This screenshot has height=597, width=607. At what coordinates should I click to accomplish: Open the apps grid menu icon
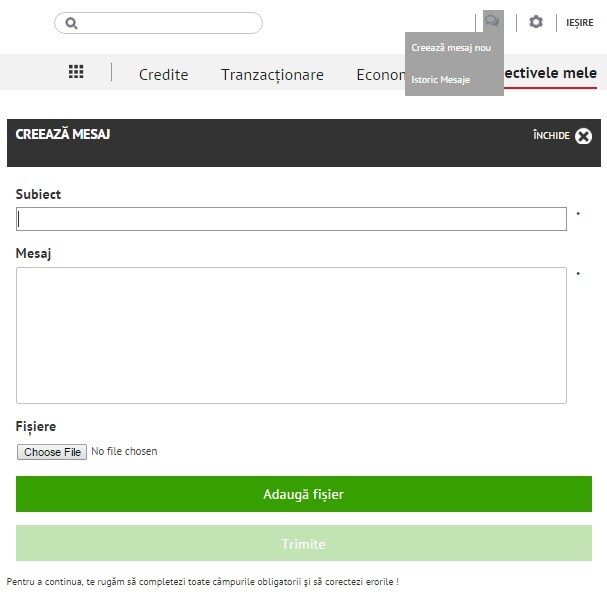coord(76,72)
